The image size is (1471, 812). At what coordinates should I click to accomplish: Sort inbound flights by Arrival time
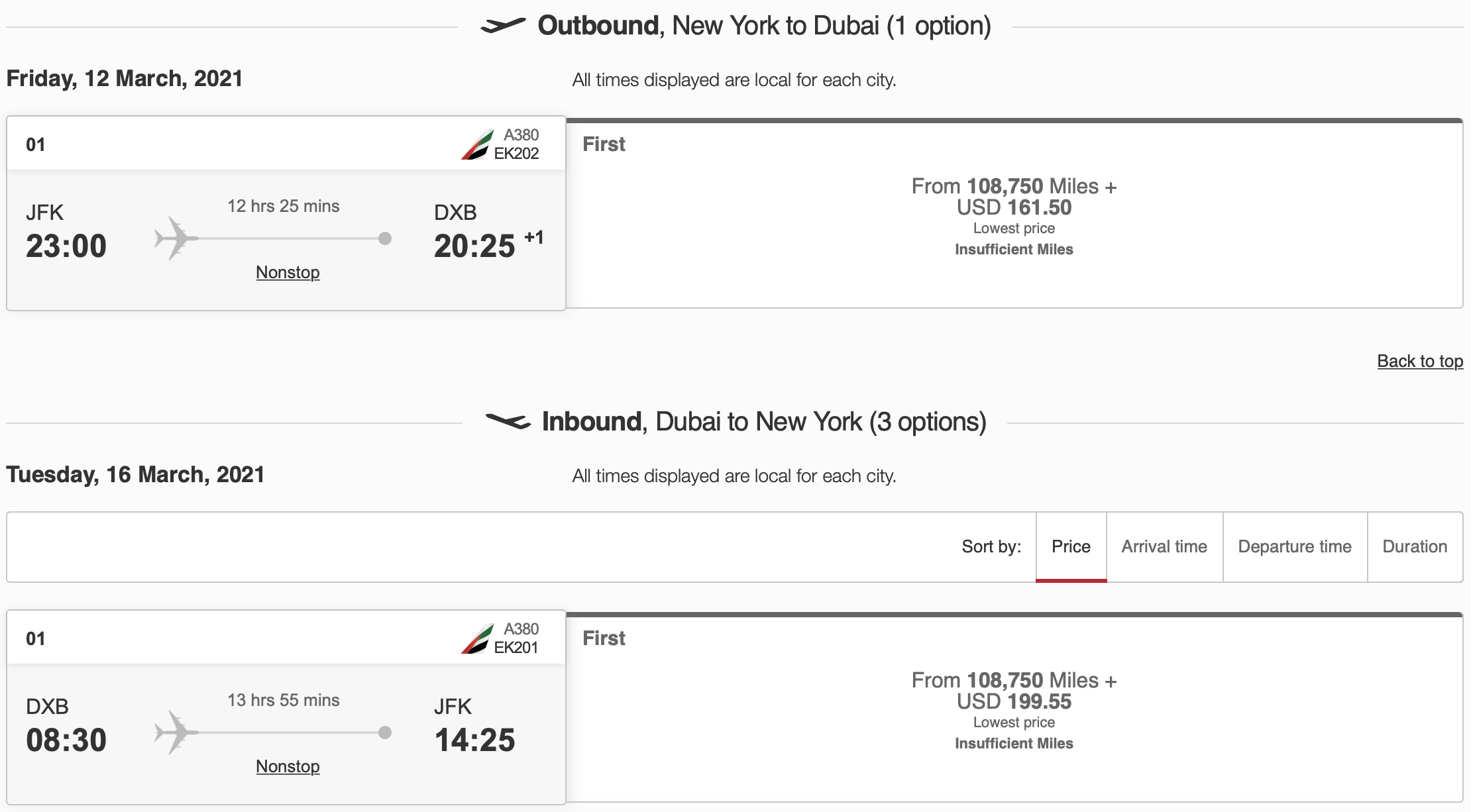pyautogui.click(x=1164, y=546)
